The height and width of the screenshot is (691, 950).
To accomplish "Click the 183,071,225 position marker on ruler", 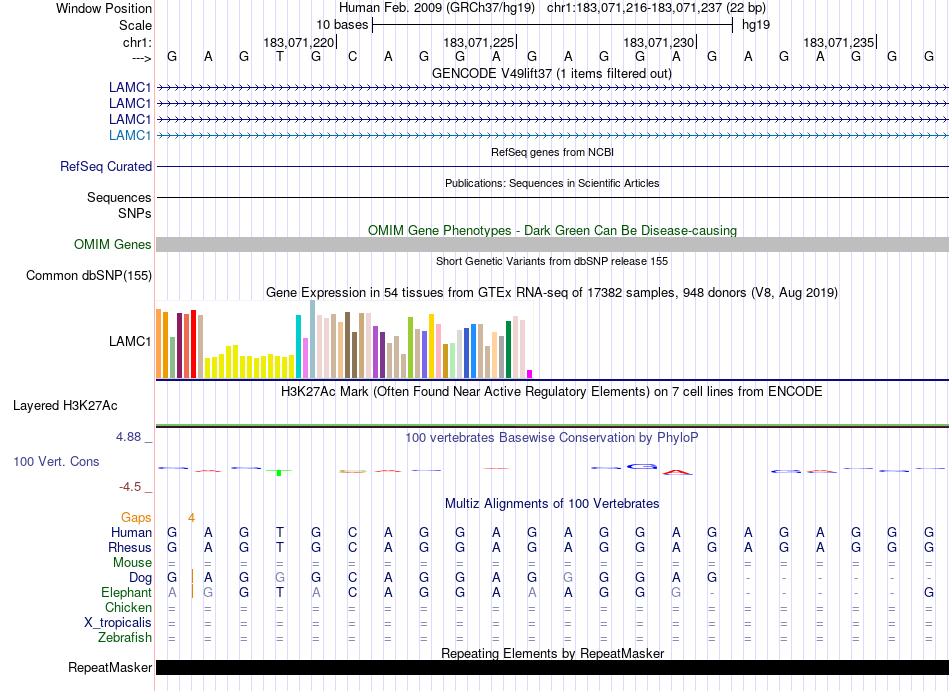I will (x=479, y=42).
